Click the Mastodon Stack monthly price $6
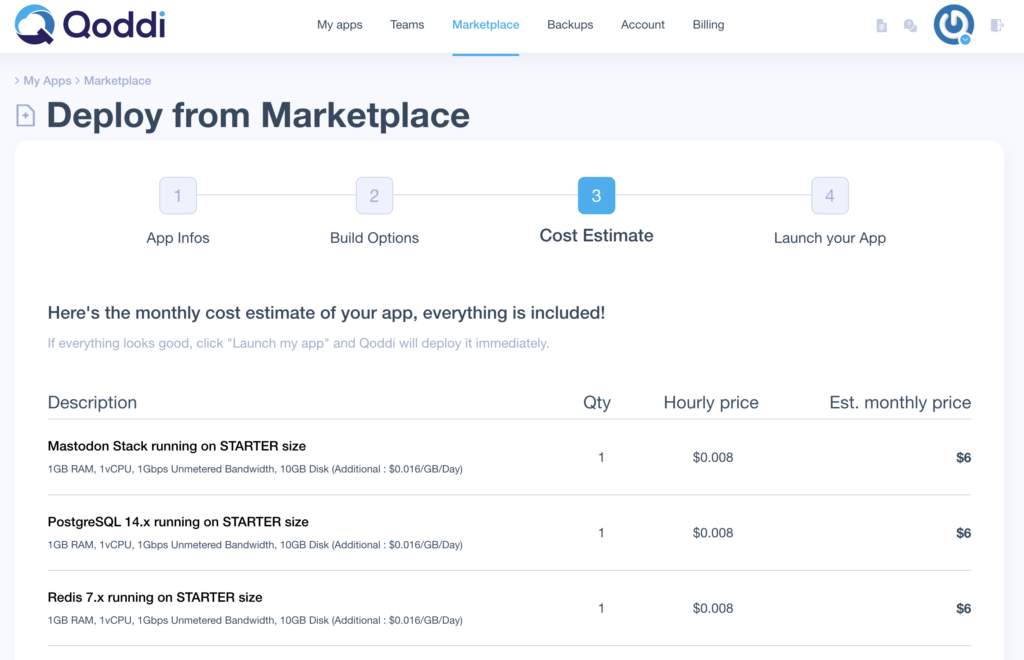The width and height of the screenshot is (1024, 660). point(963,458)
